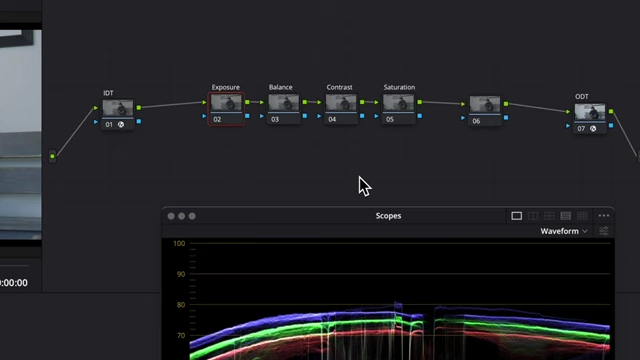Click the viewer image preview
The width and height of the screenshot is (640, 360).
coord(20,135)
